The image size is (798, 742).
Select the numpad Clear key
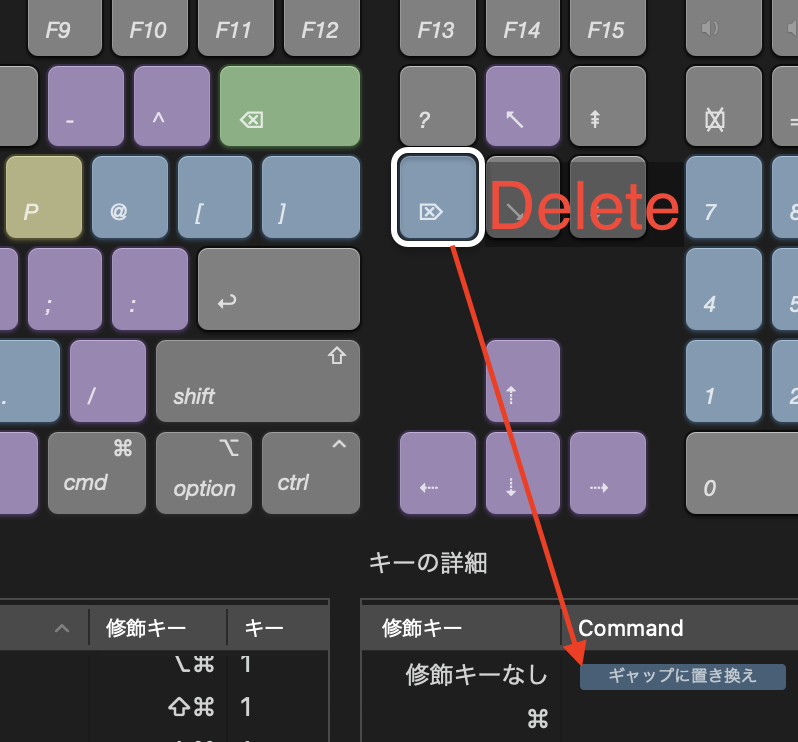724,106
